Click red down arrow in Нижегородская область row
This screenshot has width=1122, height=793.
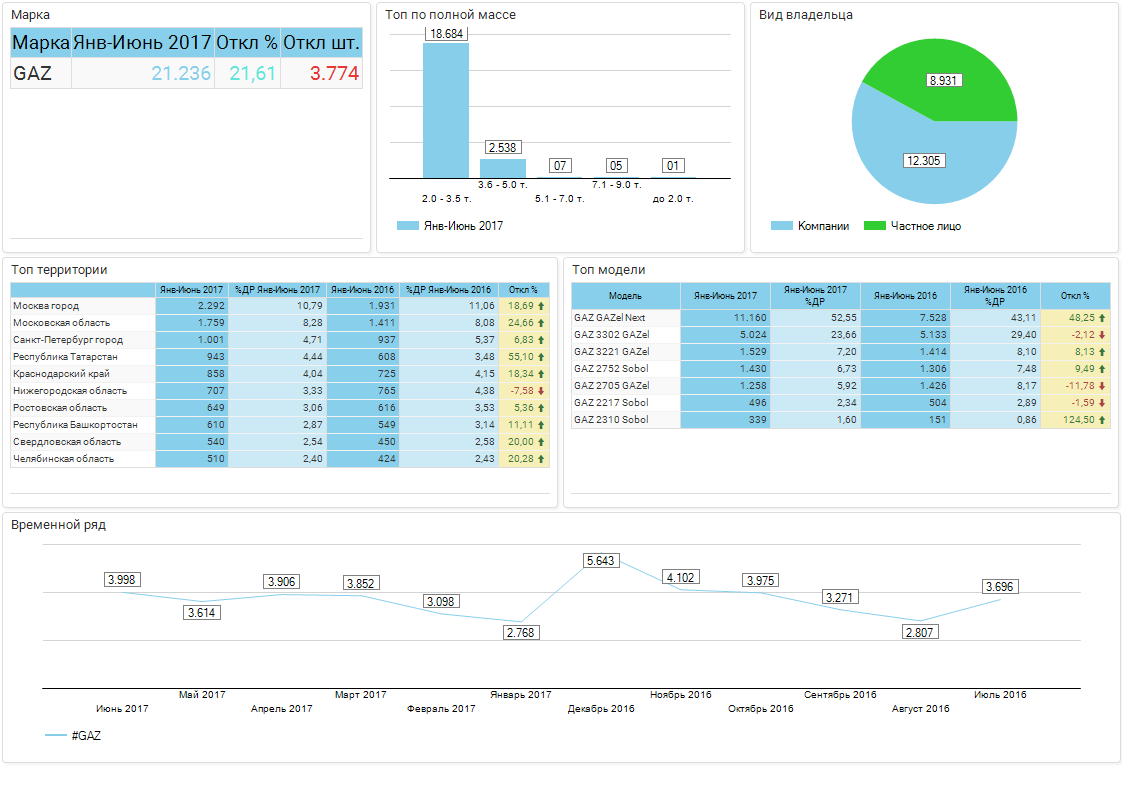tap(541, 391)
